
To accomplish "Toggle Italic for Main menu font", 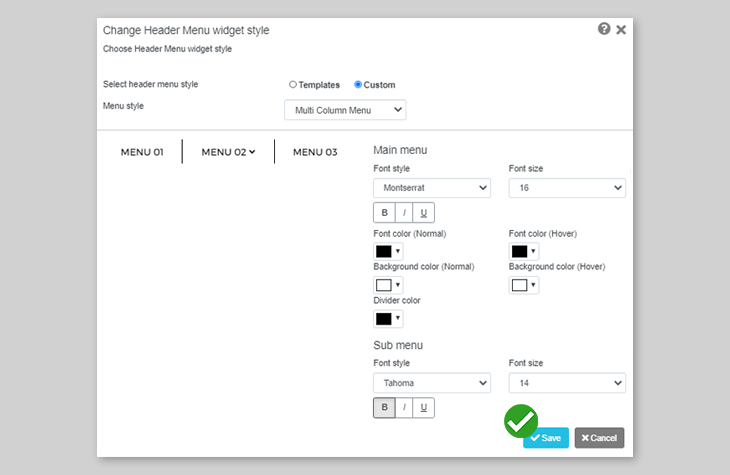I will tap(404, 213).
